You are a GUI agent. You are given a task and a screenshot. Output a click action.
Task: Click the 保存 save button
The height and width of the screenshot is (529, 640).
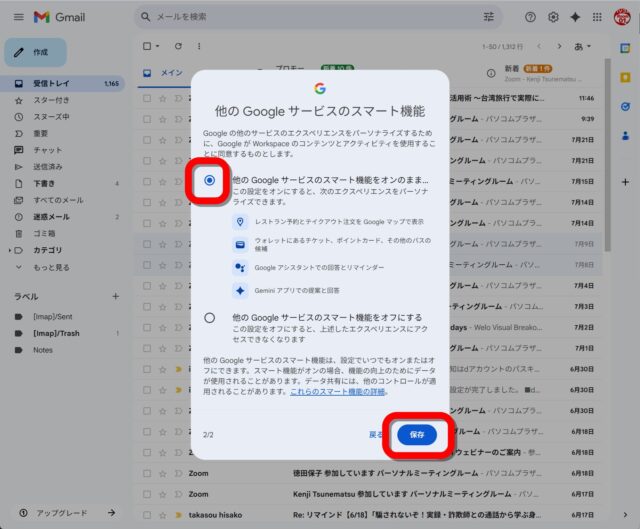(x=417, y=435)
